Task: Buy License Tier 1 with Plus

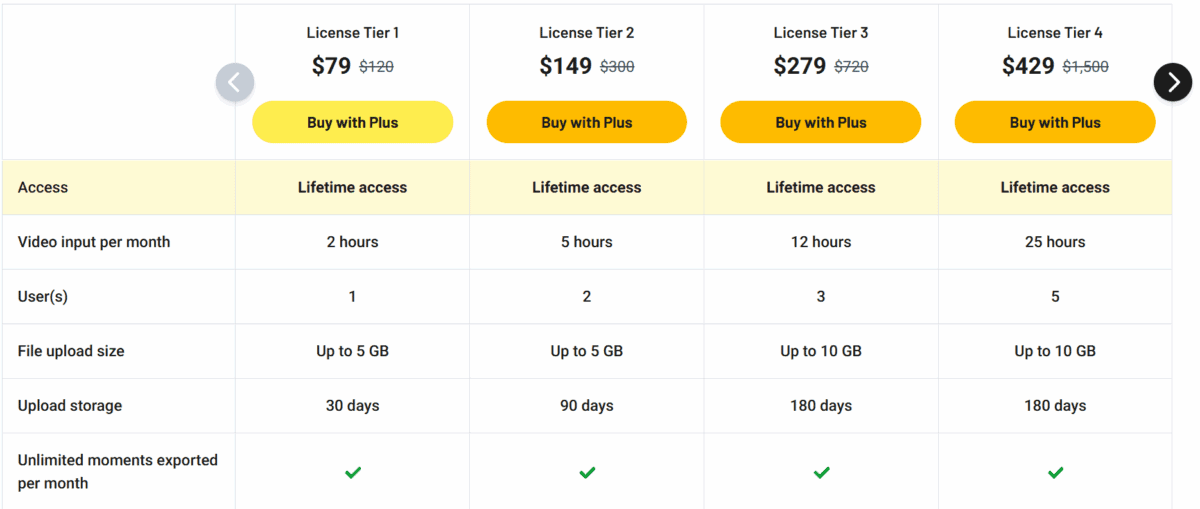Action: (x=352, y=122)
